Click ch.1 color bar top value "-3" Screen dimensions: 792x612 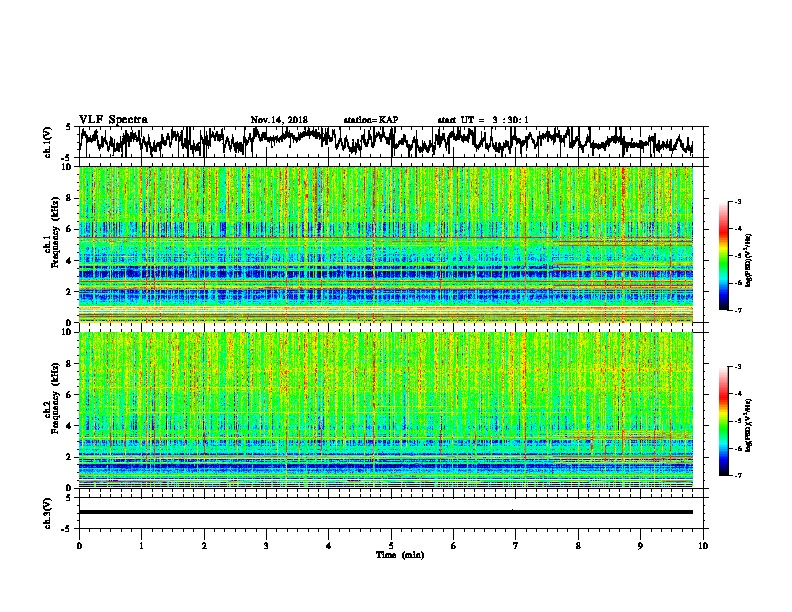(738, 202)
